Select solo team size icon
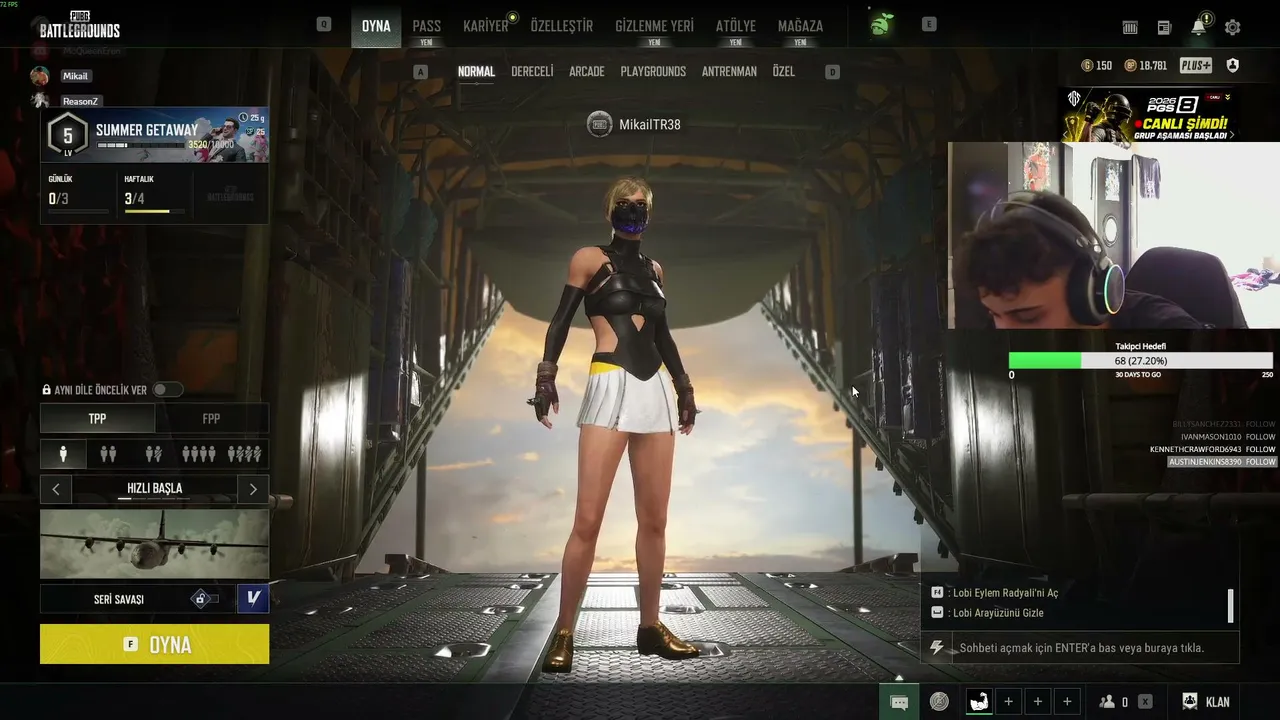Viewport: 1280px width, 720px height. tap(63, 454)
